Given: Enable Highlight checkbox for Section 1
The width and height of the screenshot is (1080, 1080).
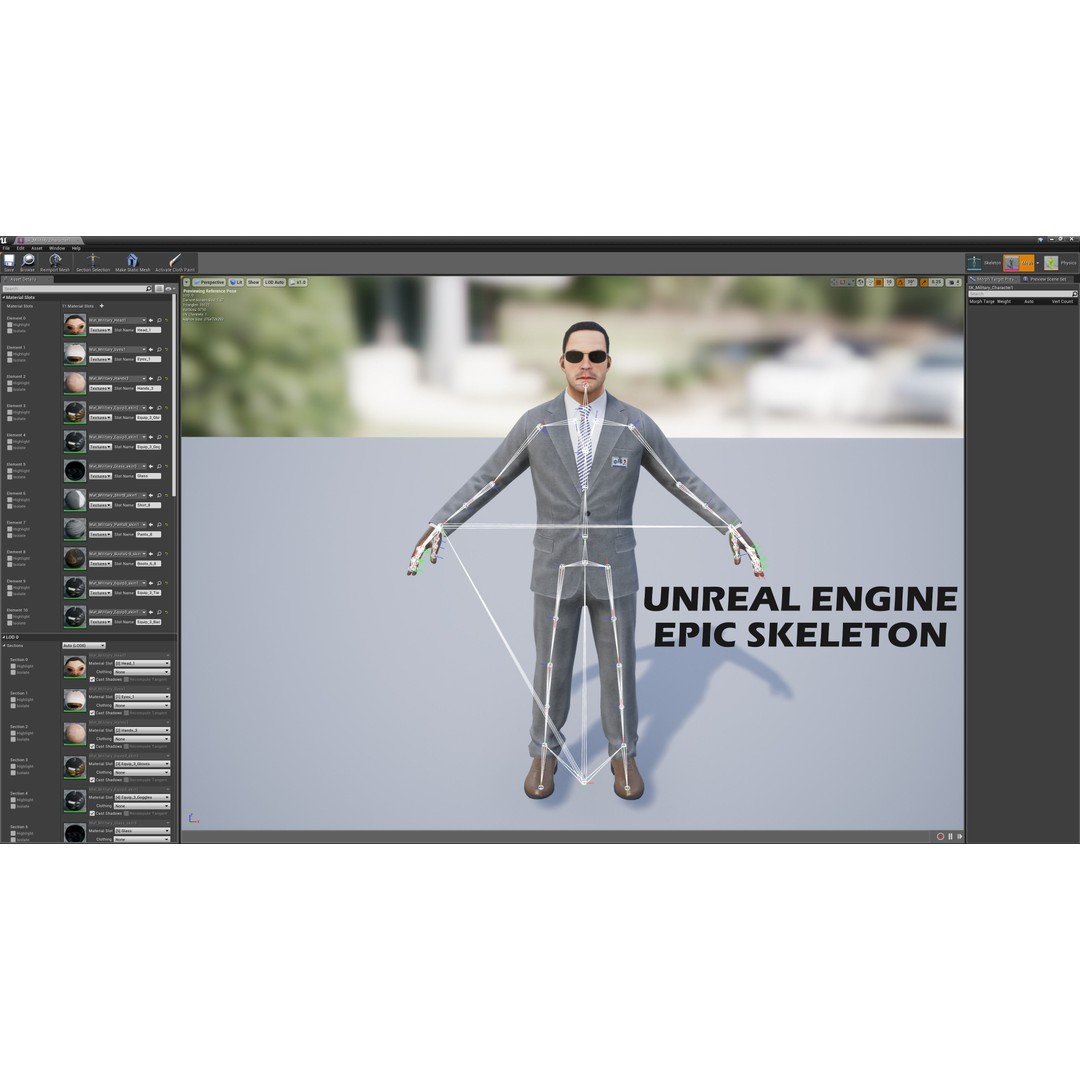Looking at the screenshot, I should click(13, 699).
